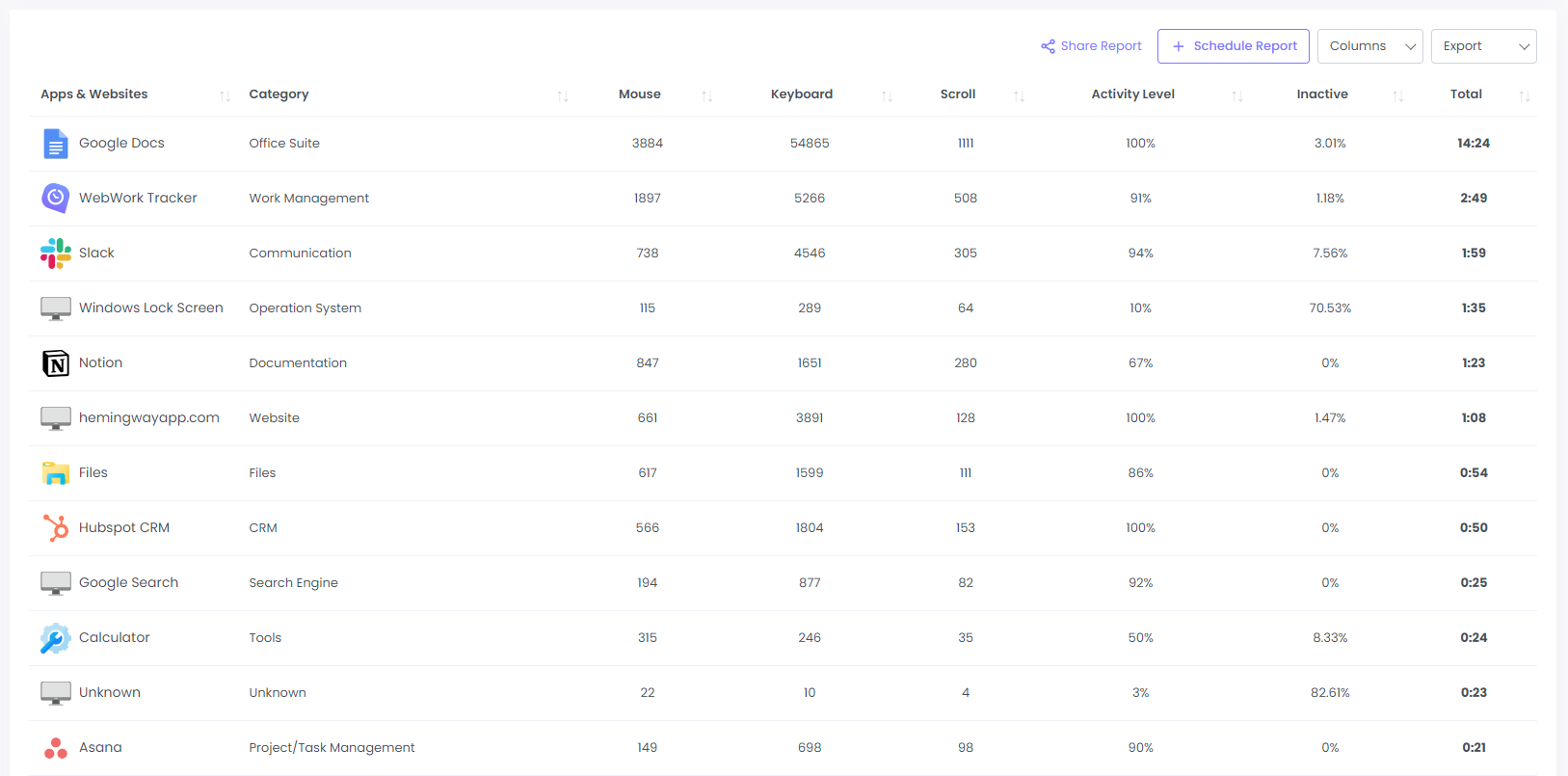This screenshot has height=776, width=1568.
Task: Click the Slack logo icon
Action: tap(56, 254)
